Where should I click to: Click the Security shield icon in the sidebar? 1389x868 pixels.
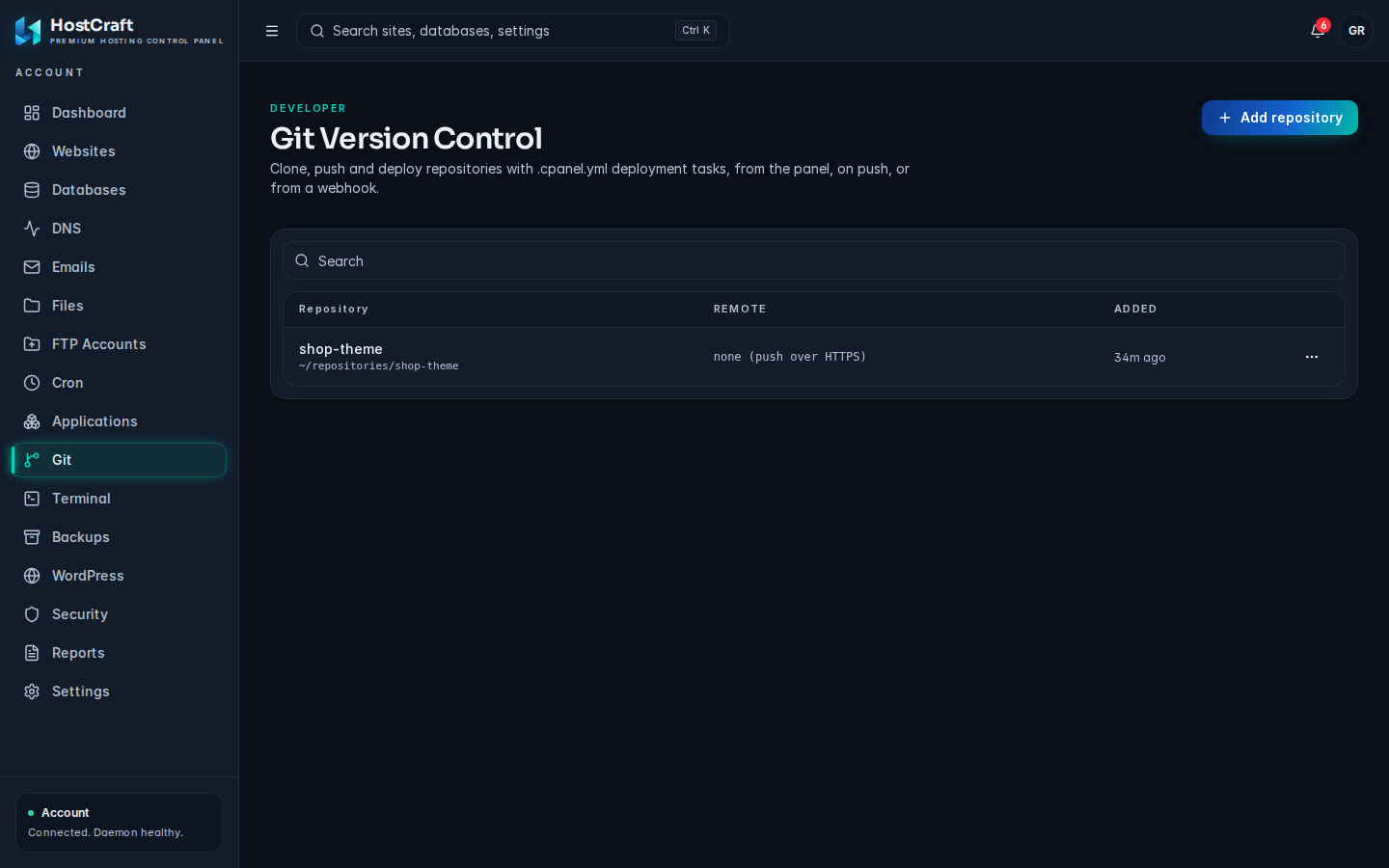click(x=32, y=614)
